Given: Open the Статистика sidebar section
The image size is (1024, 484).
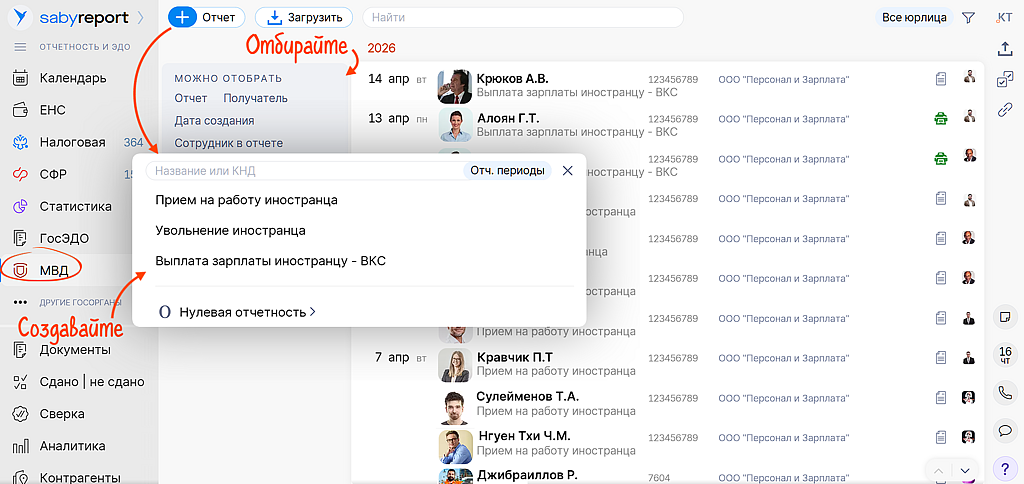Looking at the screenshot, I should tap(75, 206).
